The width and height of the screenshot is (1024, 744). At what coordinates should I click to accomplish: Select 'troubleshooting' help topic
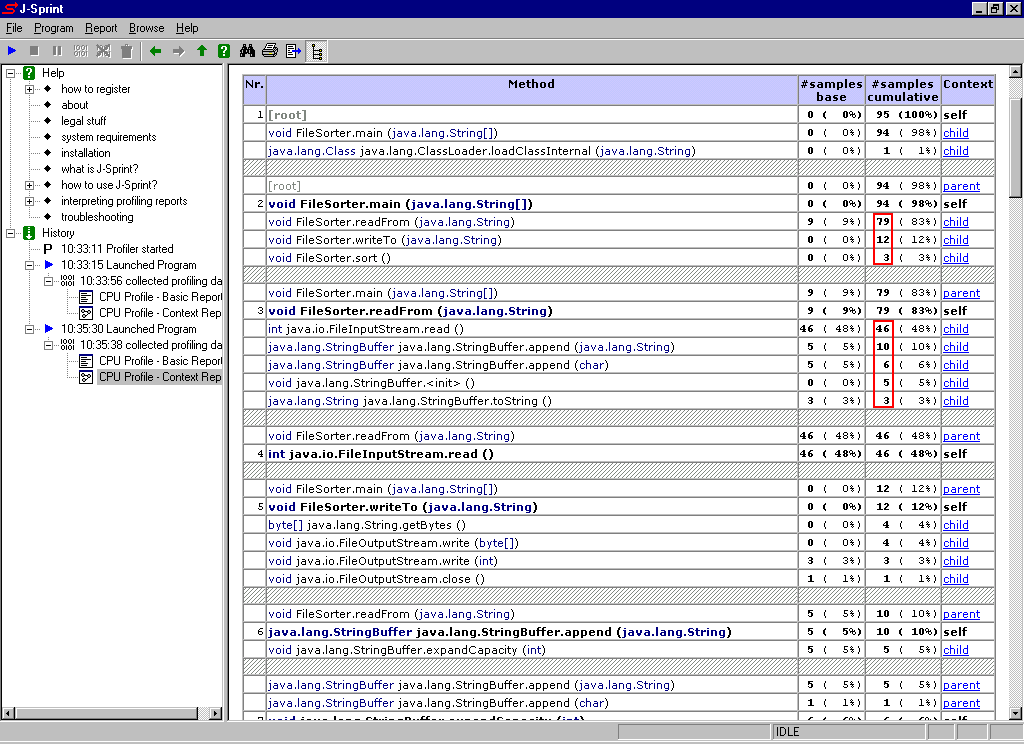tap(97, 217)
